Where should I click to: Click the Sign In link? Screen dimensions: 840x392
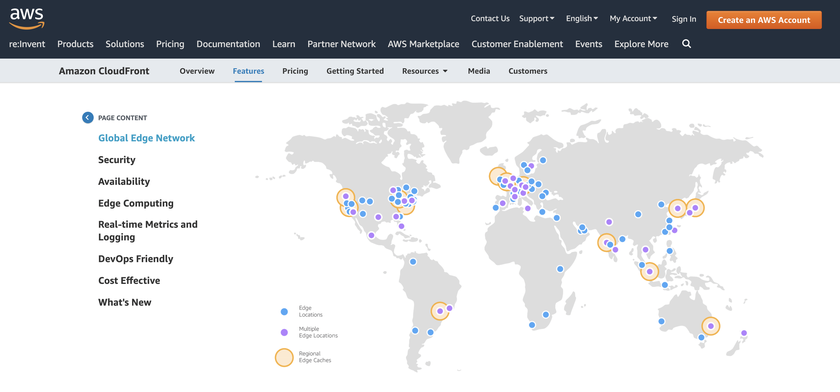[x=684, y=19]
